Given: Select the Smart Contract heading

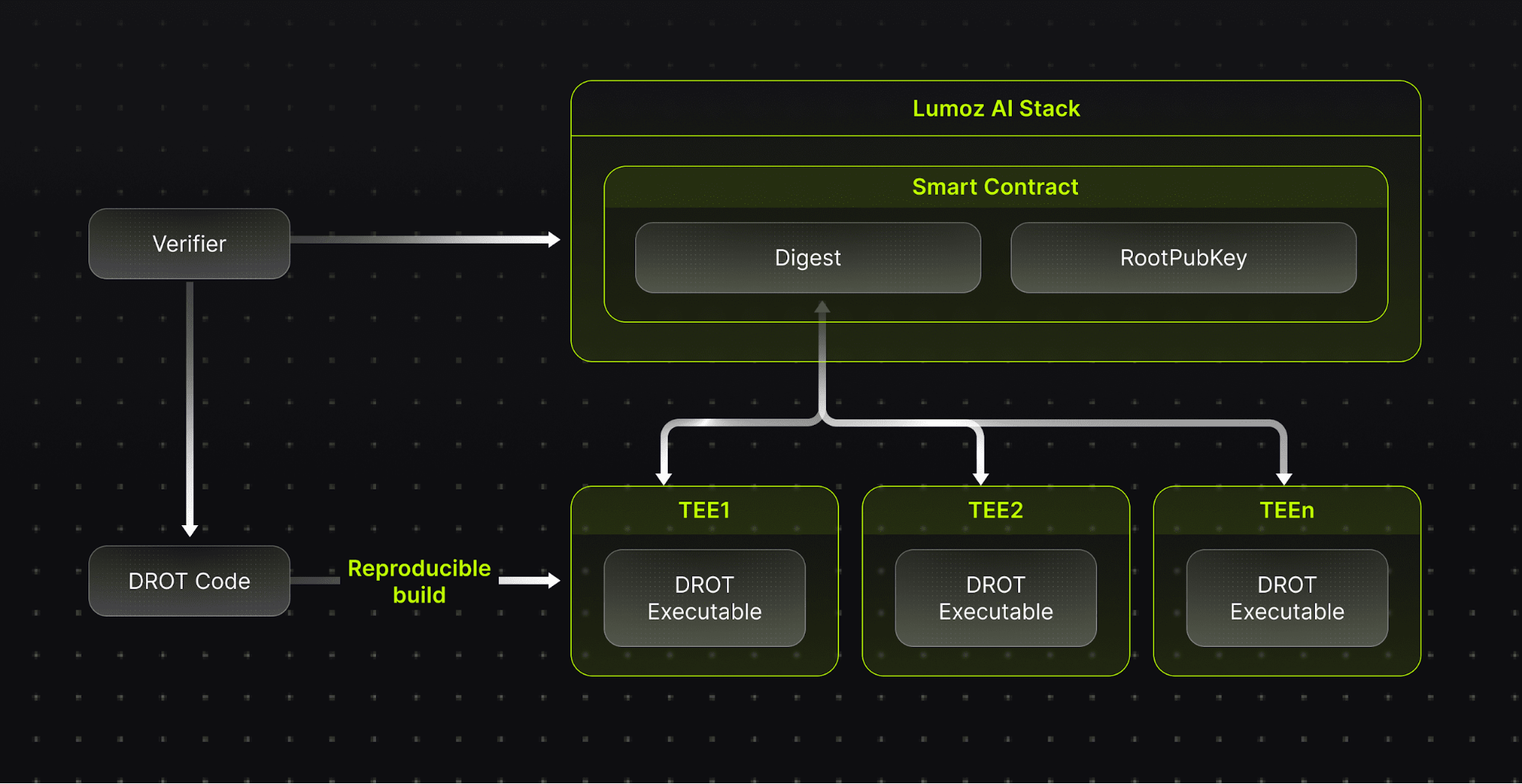Looking at the screenshot, I should 995,187.
